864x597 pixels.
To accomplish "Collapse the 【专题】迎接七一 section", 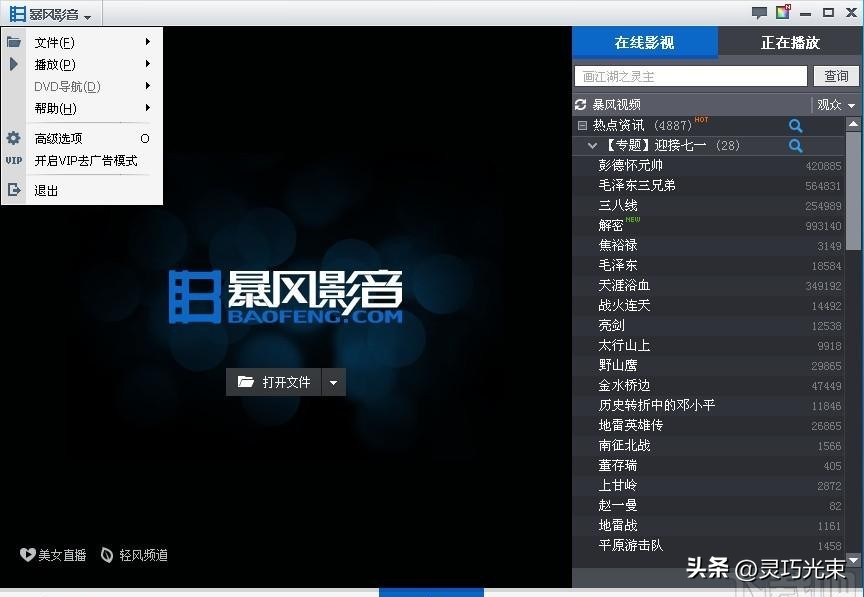I will [x=592, y=145].
